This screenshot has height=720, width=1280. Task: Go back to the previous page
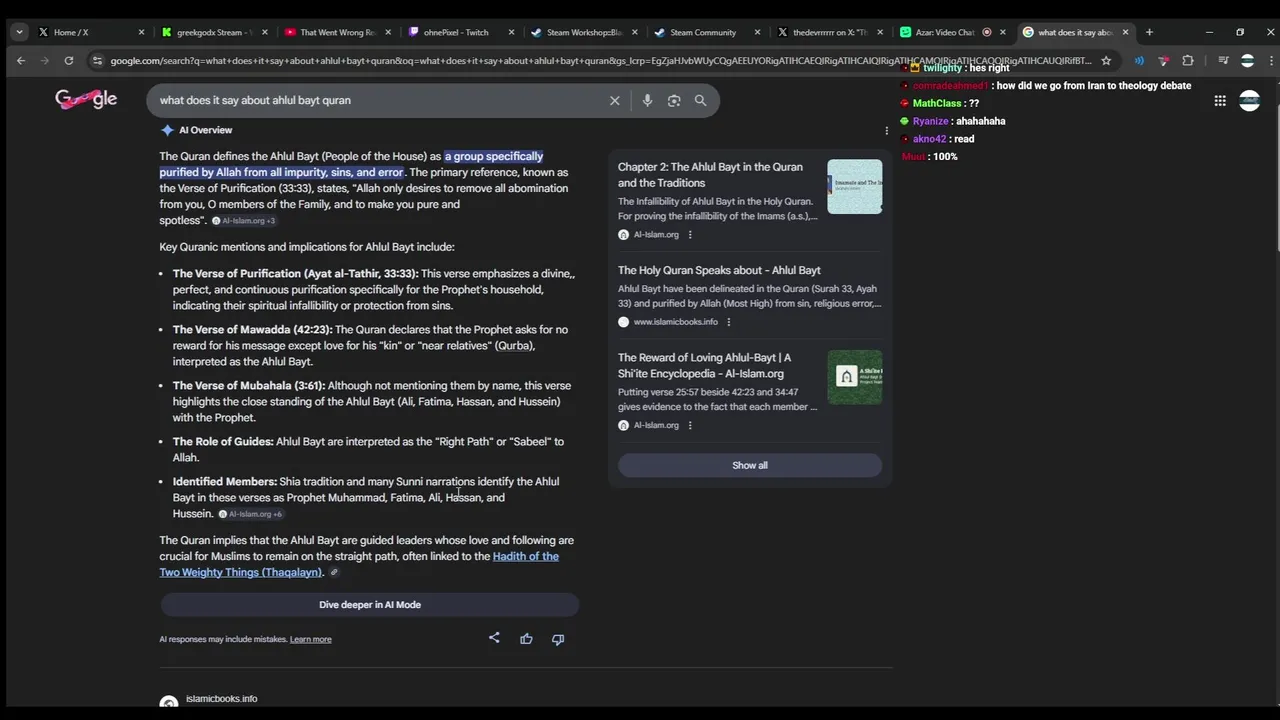[x=21, y=61]
